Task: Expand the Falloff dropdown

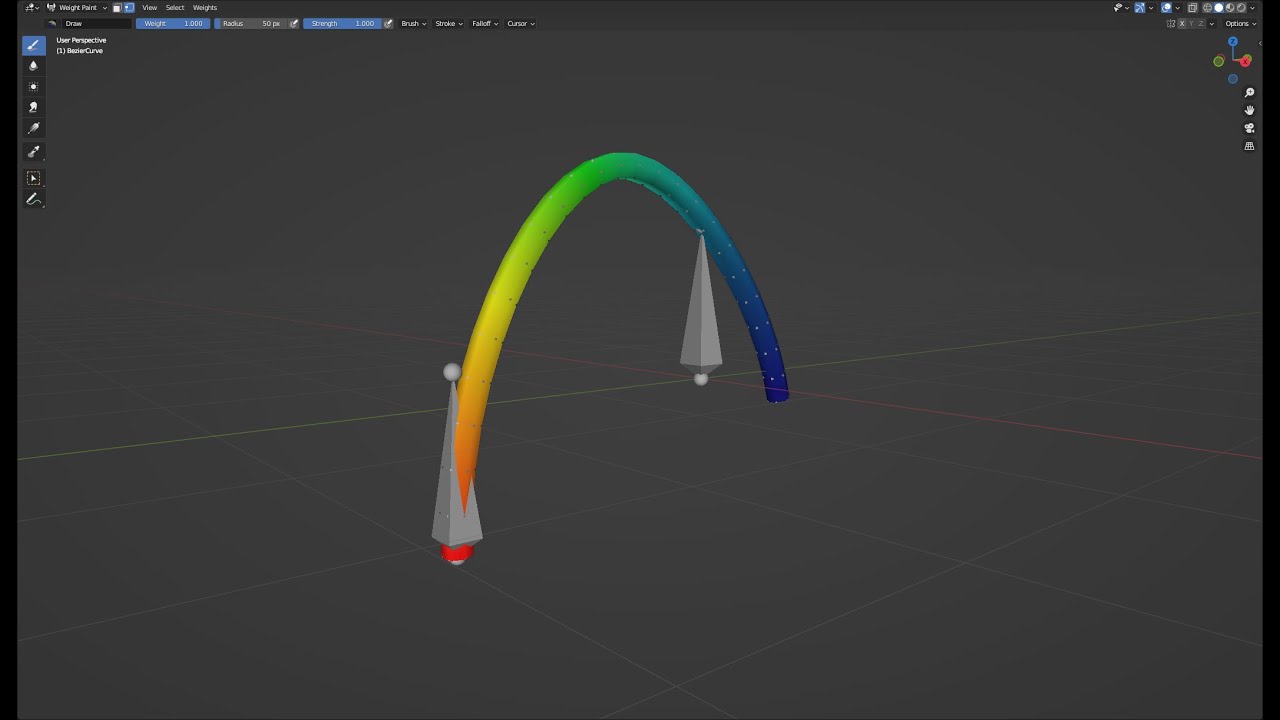Action: point(485,23)
